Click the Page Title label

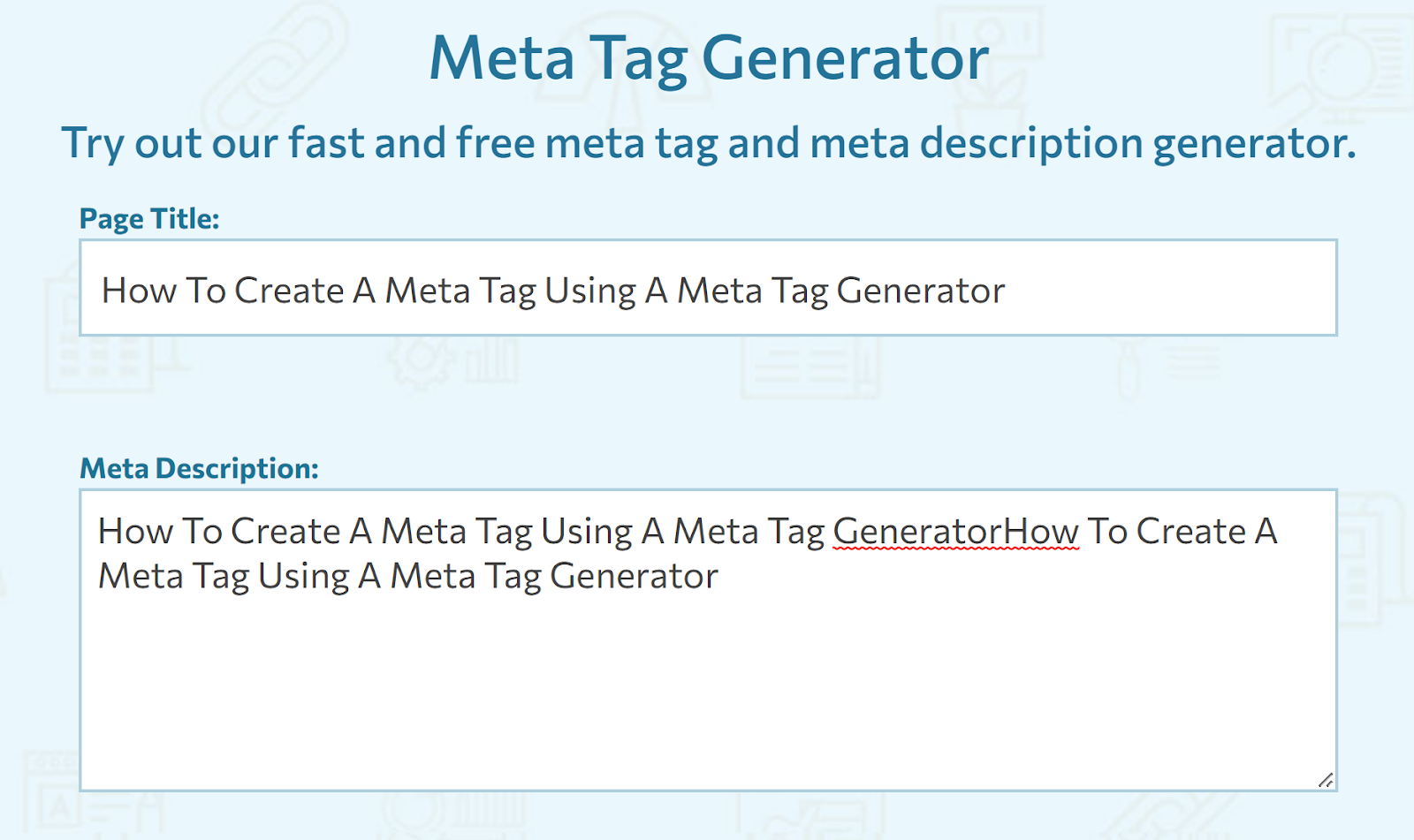[150, 218]
